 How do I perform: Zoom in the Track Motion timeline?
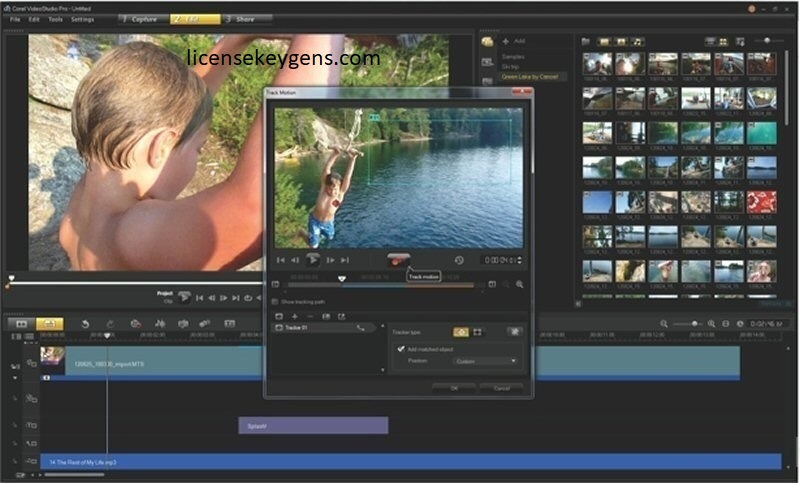coord(519,284)
